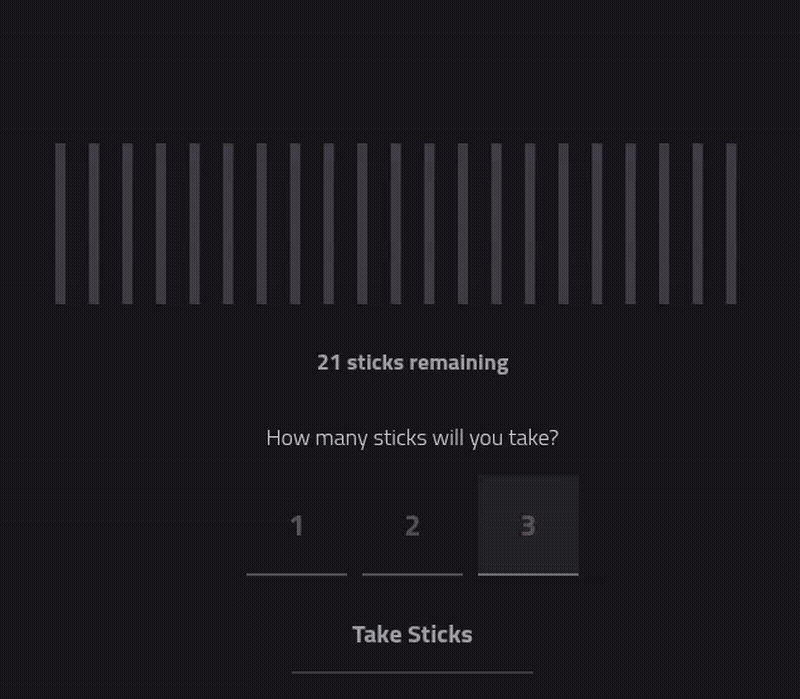800x699 pixels.
Task: Click the third stick from the left
Action: point(127,223)
